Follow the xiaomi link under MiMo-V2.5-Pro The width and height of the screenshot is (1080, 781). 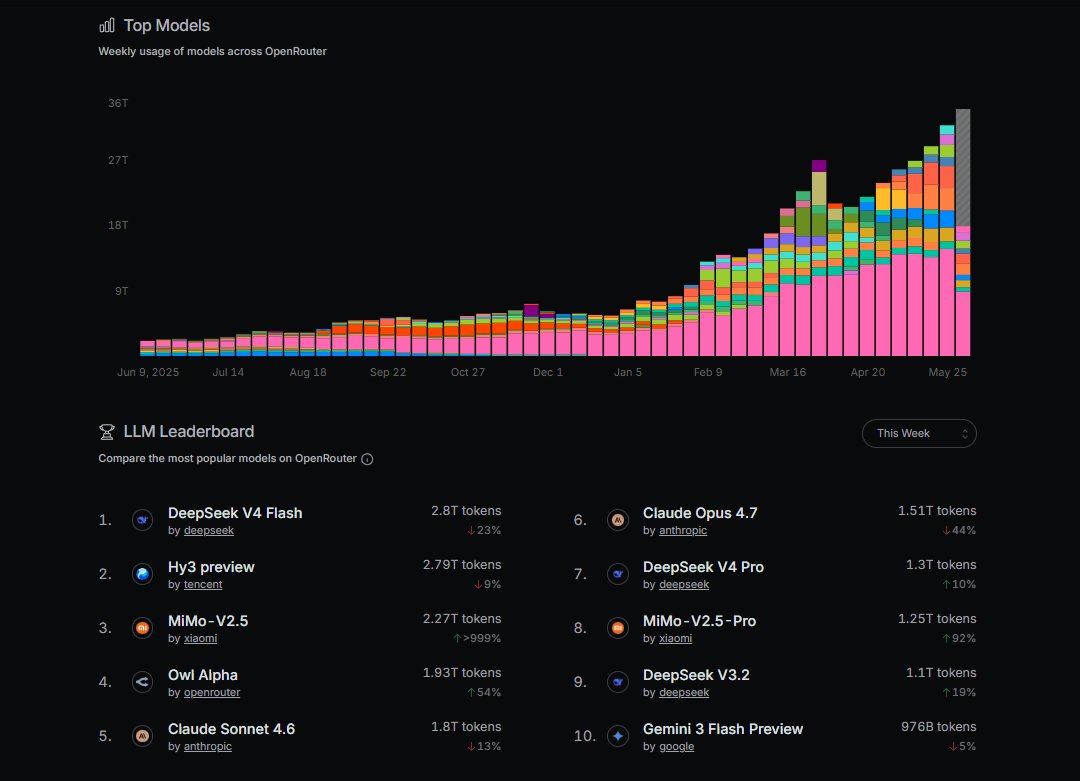click(676, 638)
